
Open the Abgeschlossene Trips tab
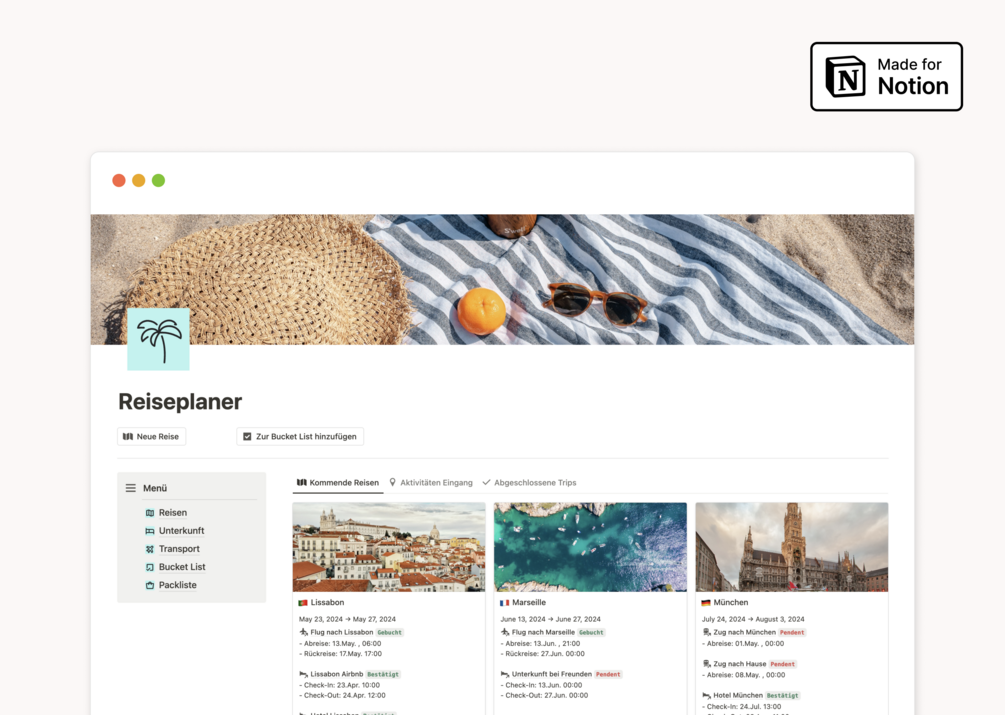[529, 482]
